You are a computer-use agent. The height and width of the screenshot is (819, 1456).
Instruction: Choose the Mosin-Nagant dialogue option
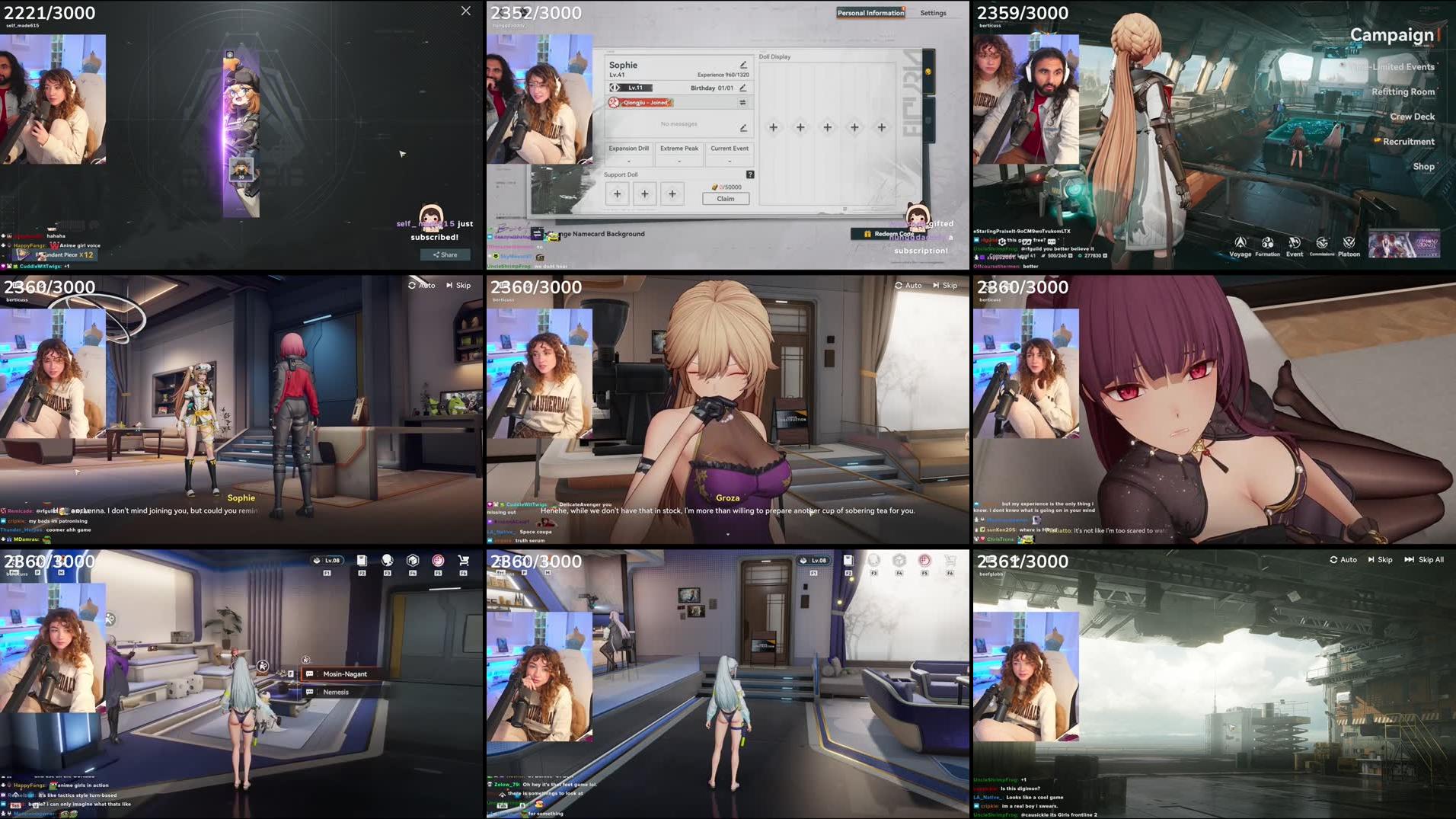[341, 673]
